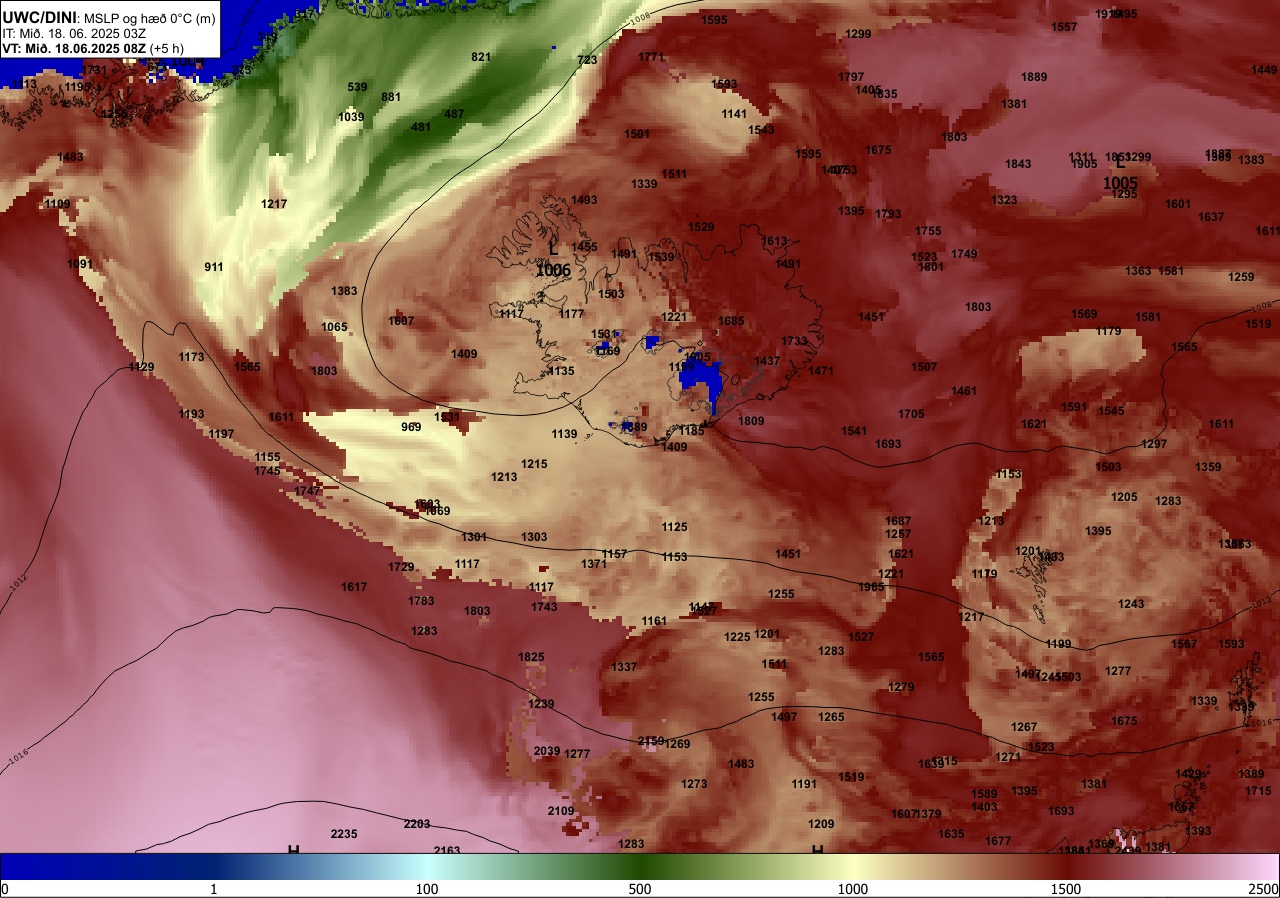Click the height value '1771'
Image resolution: width=1280 pixels, height=898 pixels.
point(651,57)
